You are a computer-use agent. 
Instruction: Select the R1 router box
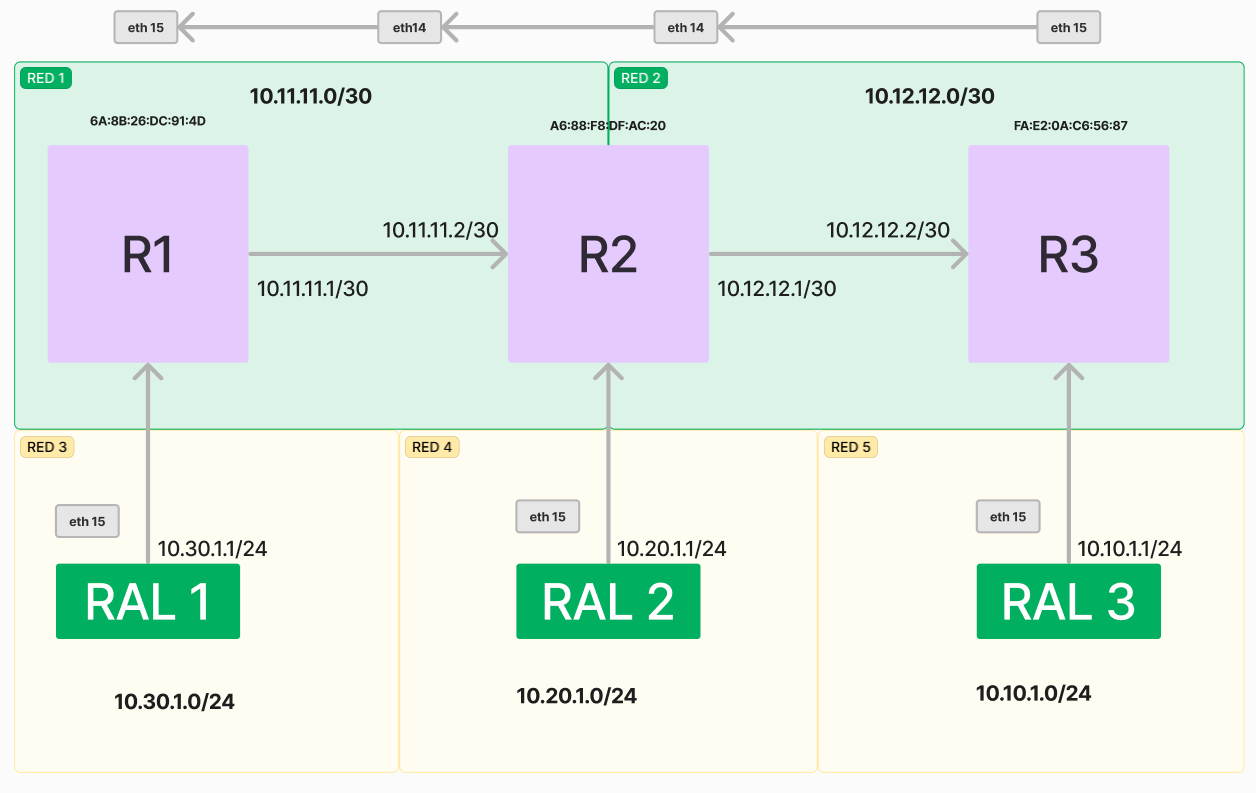point(148,254)
